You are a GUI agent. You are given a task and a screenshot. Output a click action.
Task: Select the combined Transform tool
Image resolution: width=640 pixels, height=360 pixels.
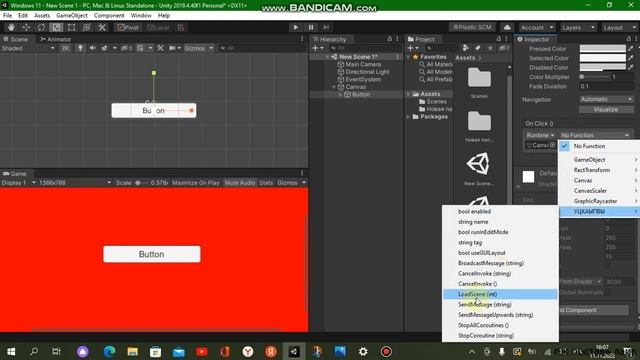tap(87, 27)
